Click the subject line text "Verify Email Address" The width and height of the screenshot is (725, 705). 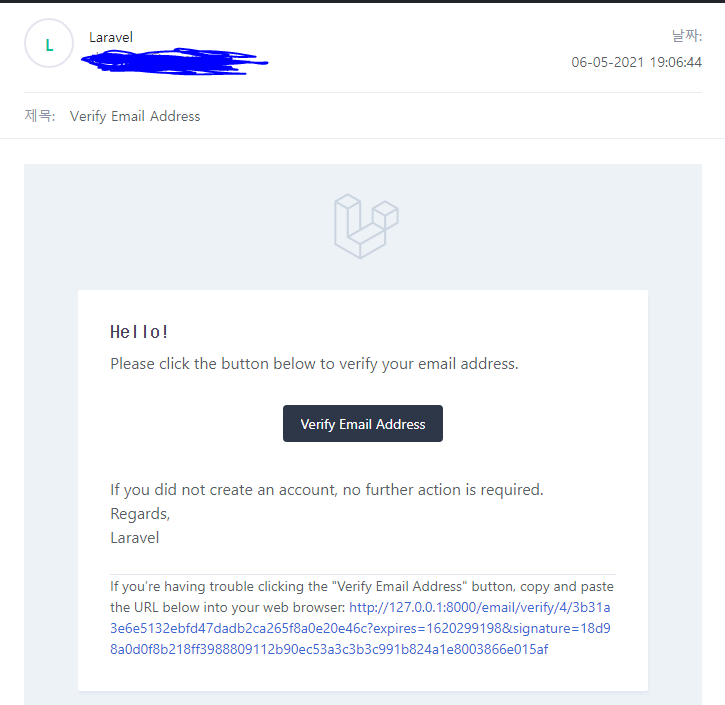135,116
